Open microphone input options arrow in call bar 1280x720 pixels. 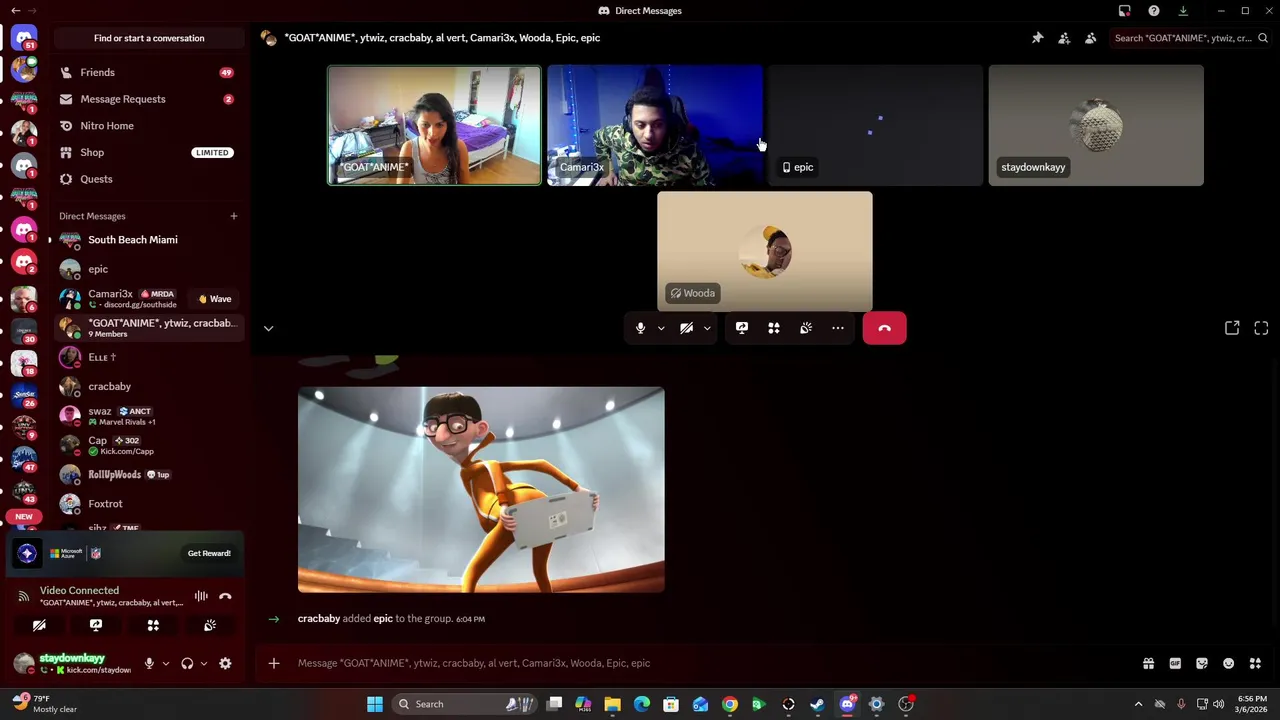pos(661,328)
